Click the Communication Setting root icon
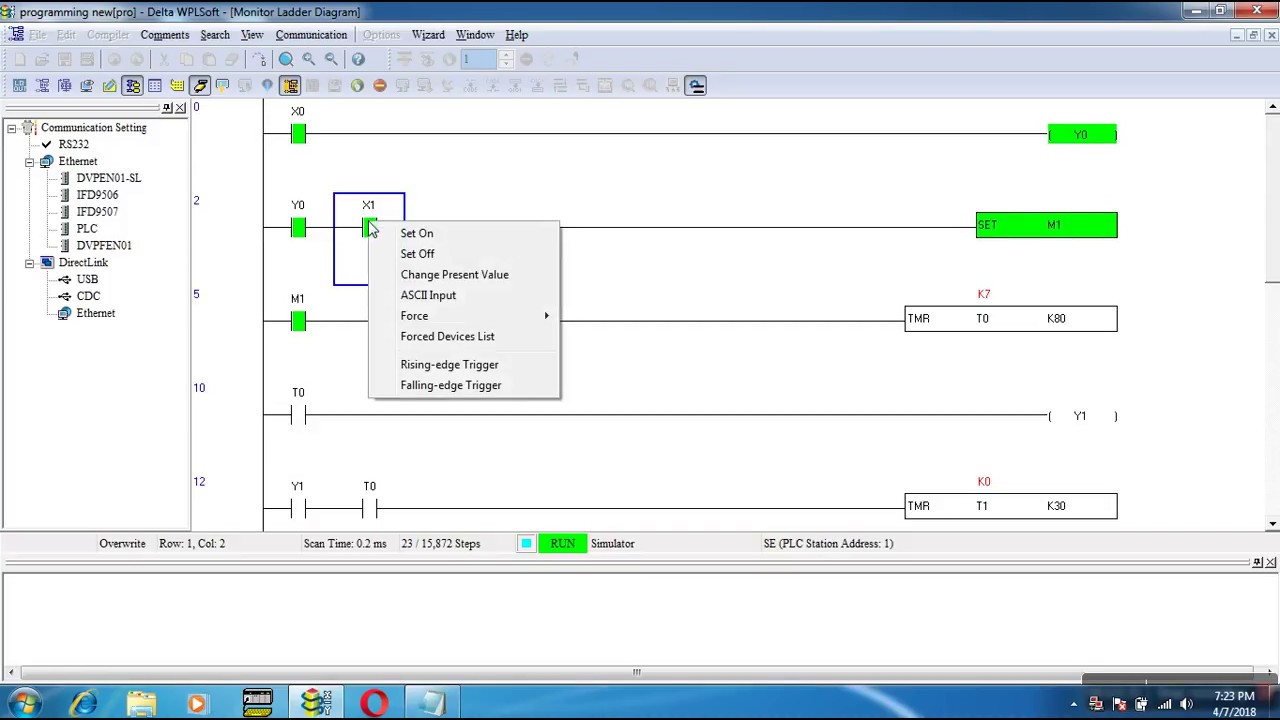The width and height of the screenshot is (1280, 720). (29, 128)
